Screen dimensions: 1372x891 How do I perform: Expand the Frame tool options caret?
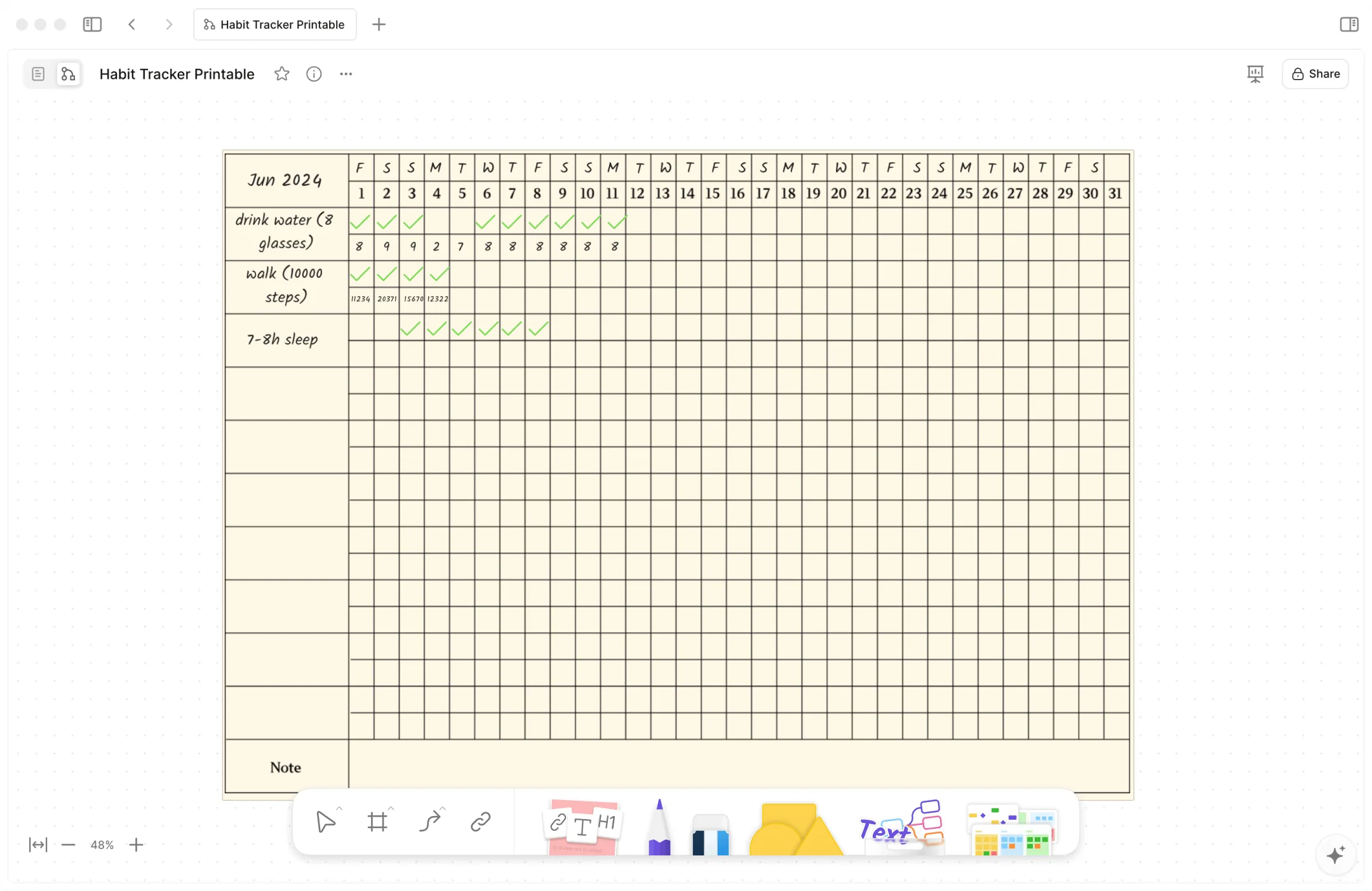point(391,808)
